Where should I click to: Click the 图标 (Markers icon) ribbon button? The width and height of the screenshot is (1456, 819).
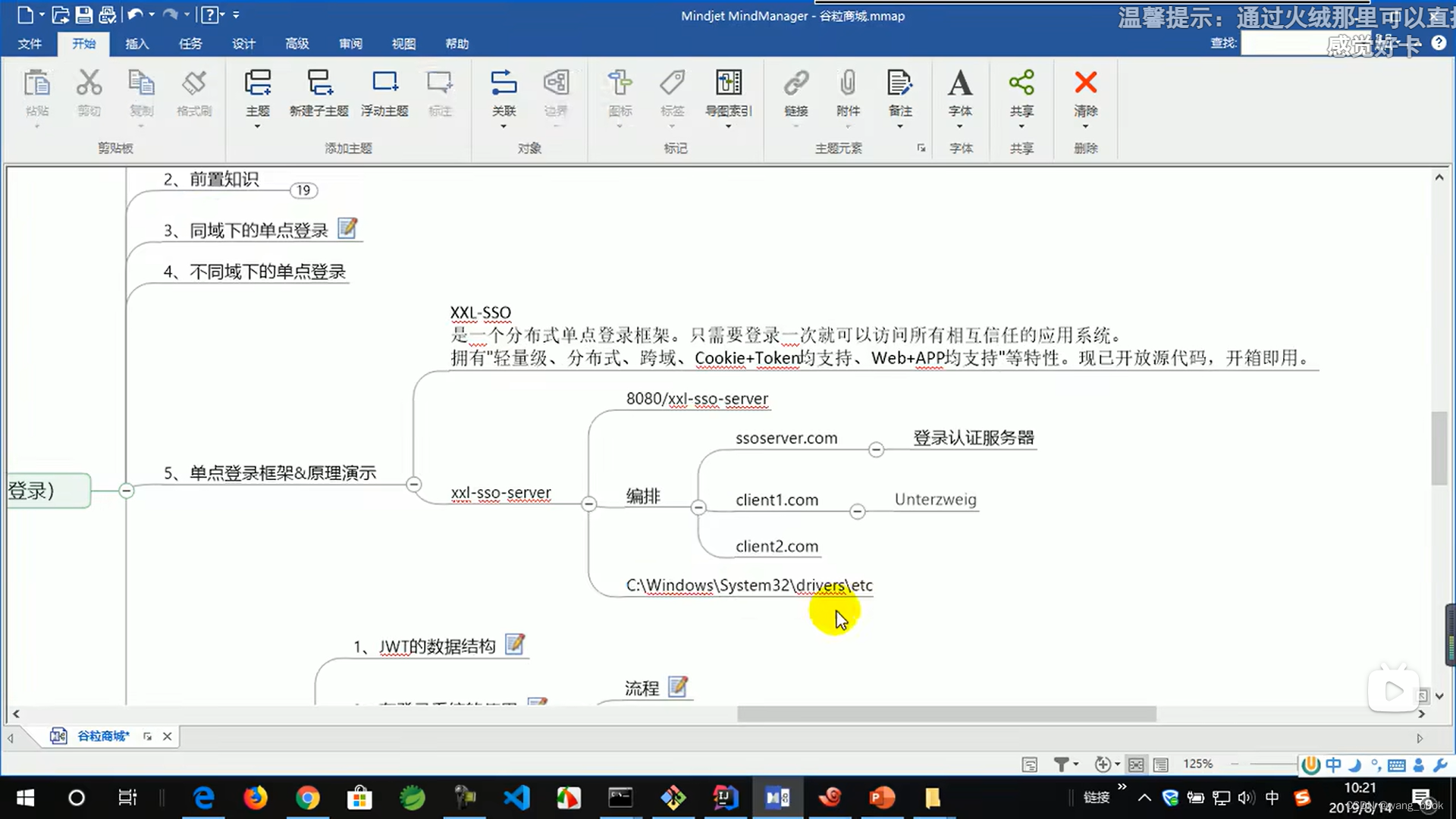(620, 83)
